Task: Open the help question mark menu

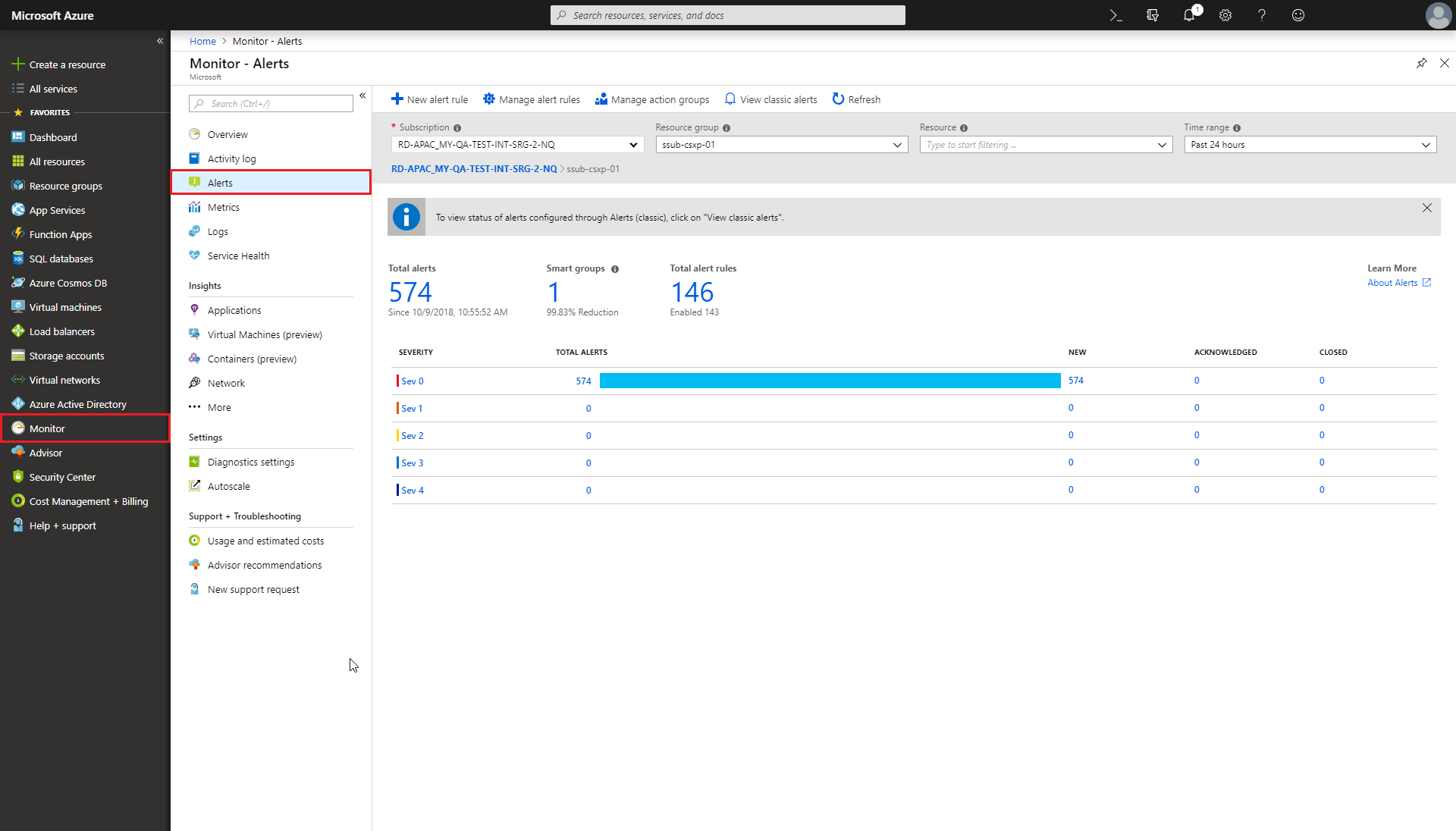Action: coord(1262,15)
